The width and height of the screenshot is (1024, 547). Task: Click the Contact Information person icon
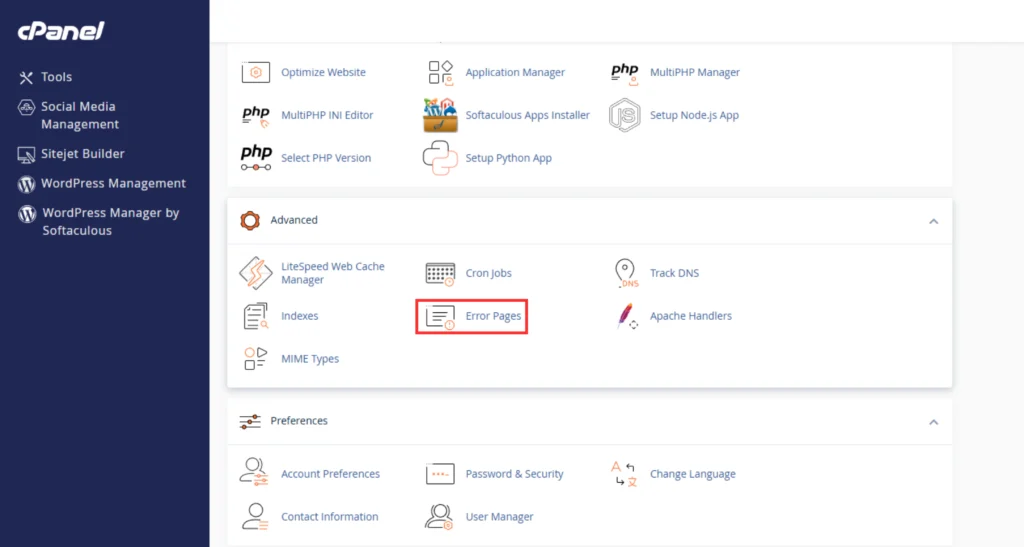pyautogui.click(x=255, y=516)
